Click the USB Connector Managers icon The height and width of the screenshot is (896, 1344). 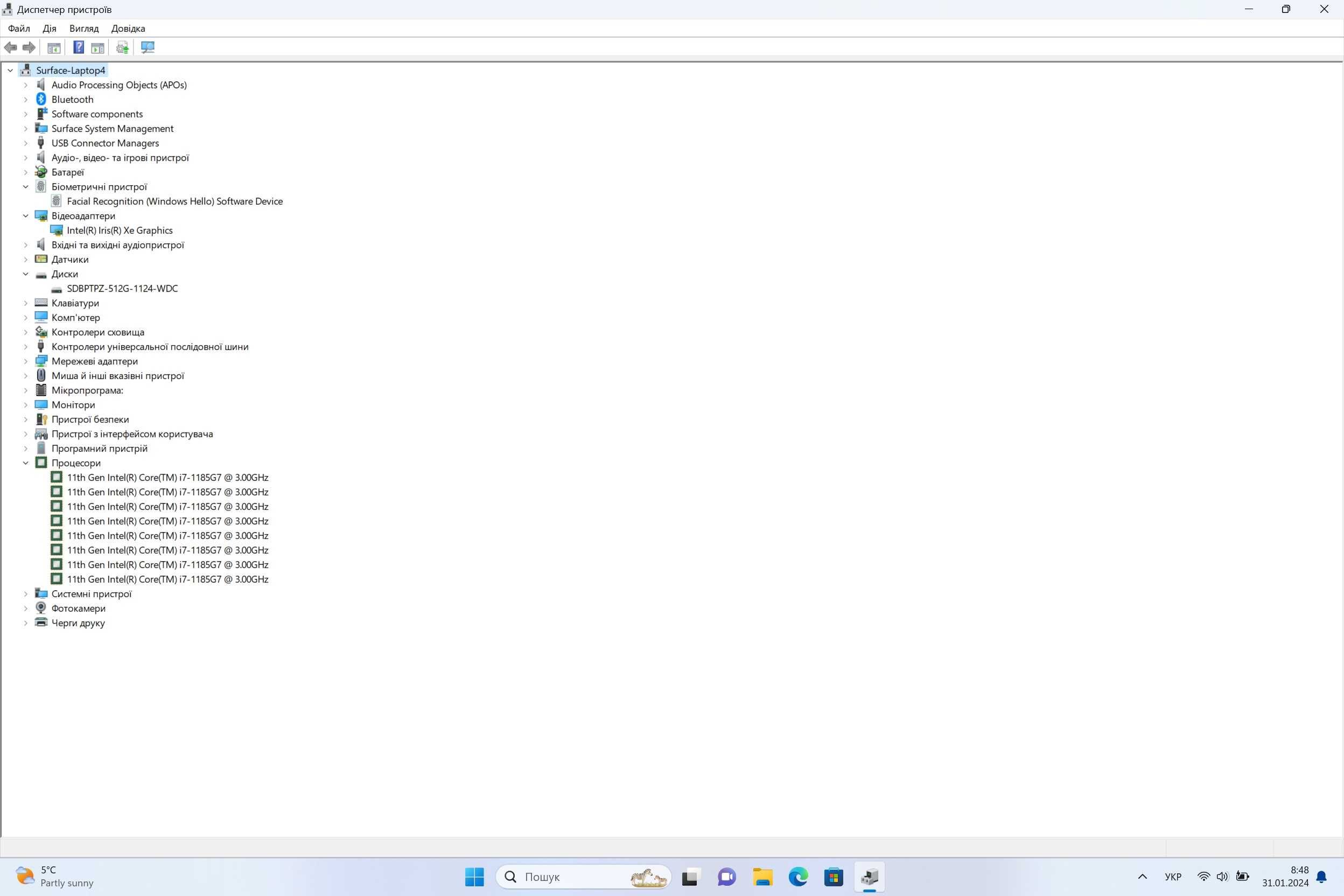[40, 143]
